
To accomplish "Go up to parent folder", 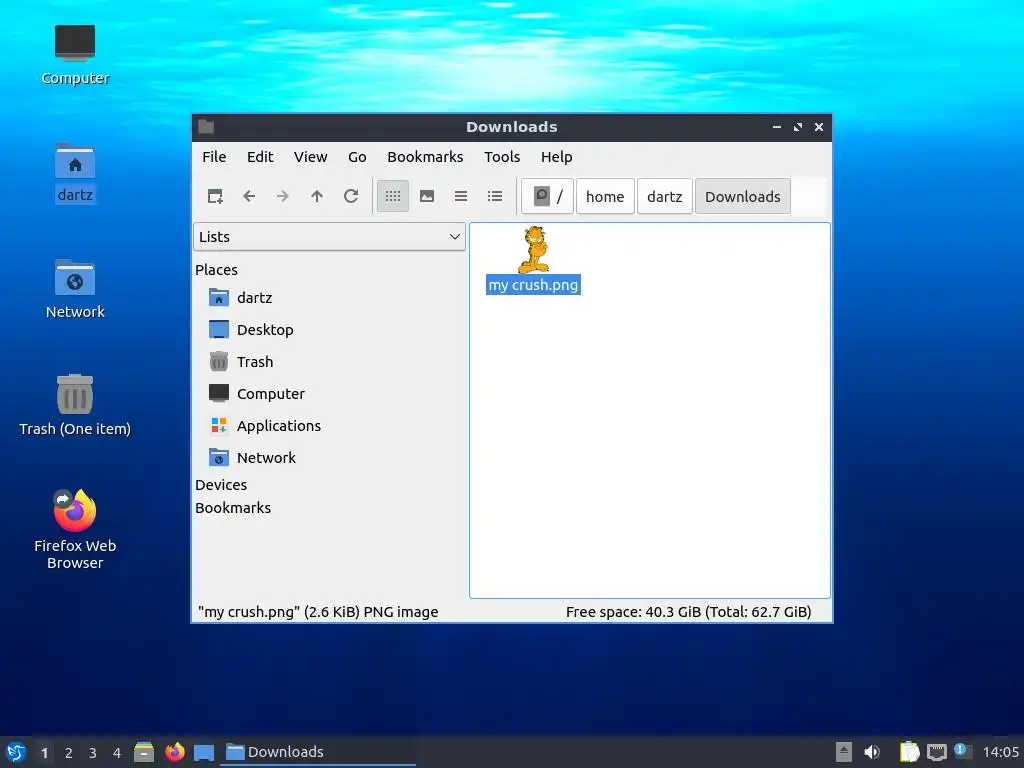I will tap(317, 196).
